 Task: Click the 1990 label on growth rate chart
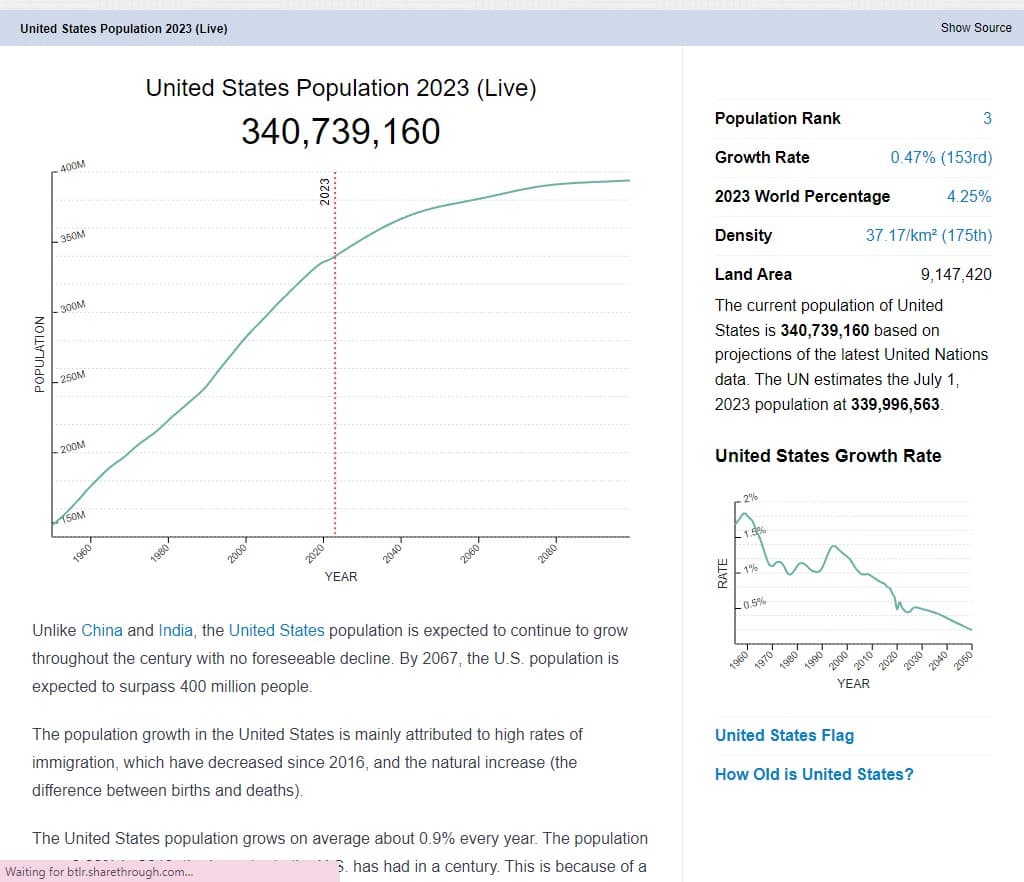(815, 658)
